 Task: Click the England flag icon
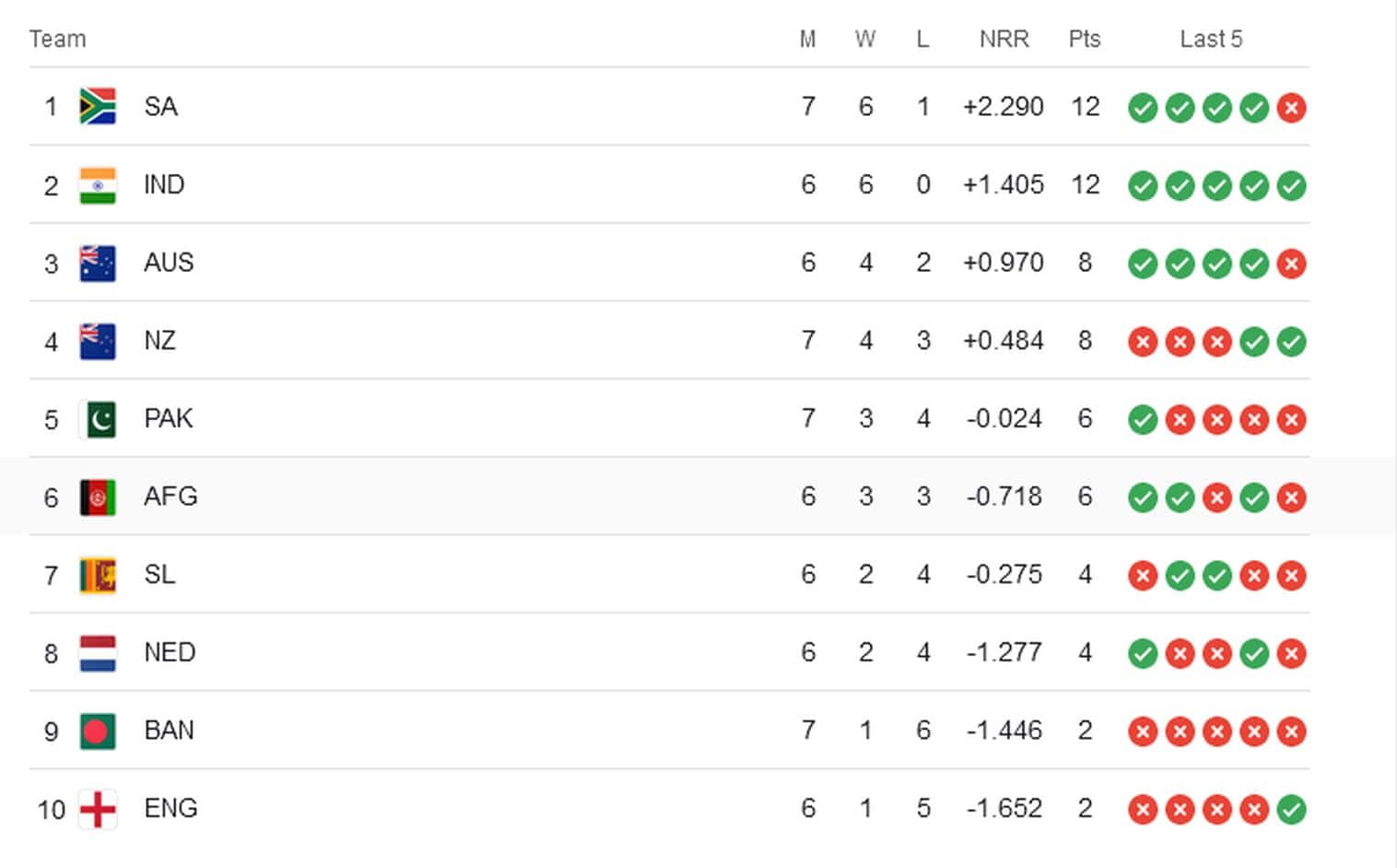[98, 809]
